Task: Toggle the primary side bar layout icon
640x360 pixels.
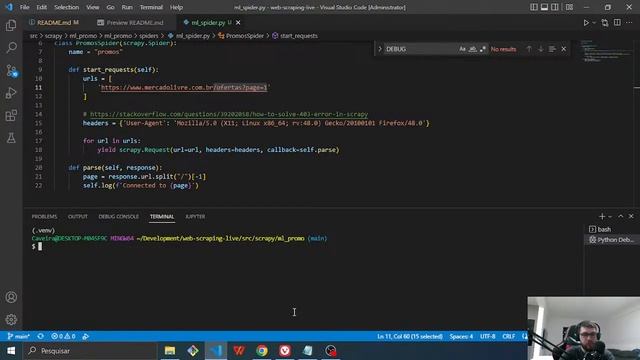Action: 533,7
